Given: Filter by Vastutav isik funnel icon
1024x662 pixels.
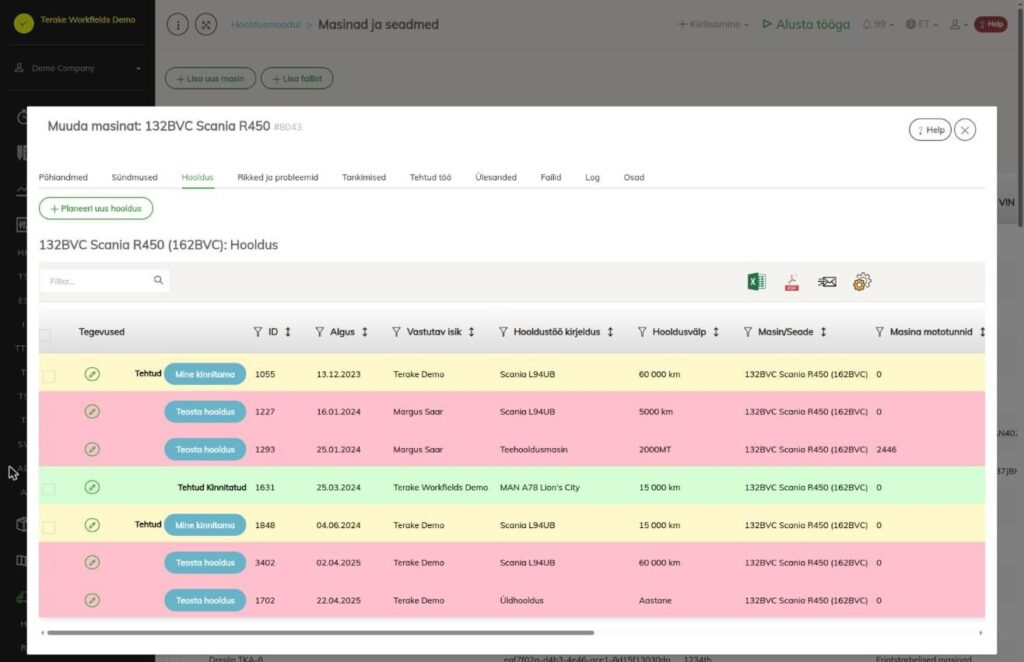Looking at the screenshot, I should point(396,332).
